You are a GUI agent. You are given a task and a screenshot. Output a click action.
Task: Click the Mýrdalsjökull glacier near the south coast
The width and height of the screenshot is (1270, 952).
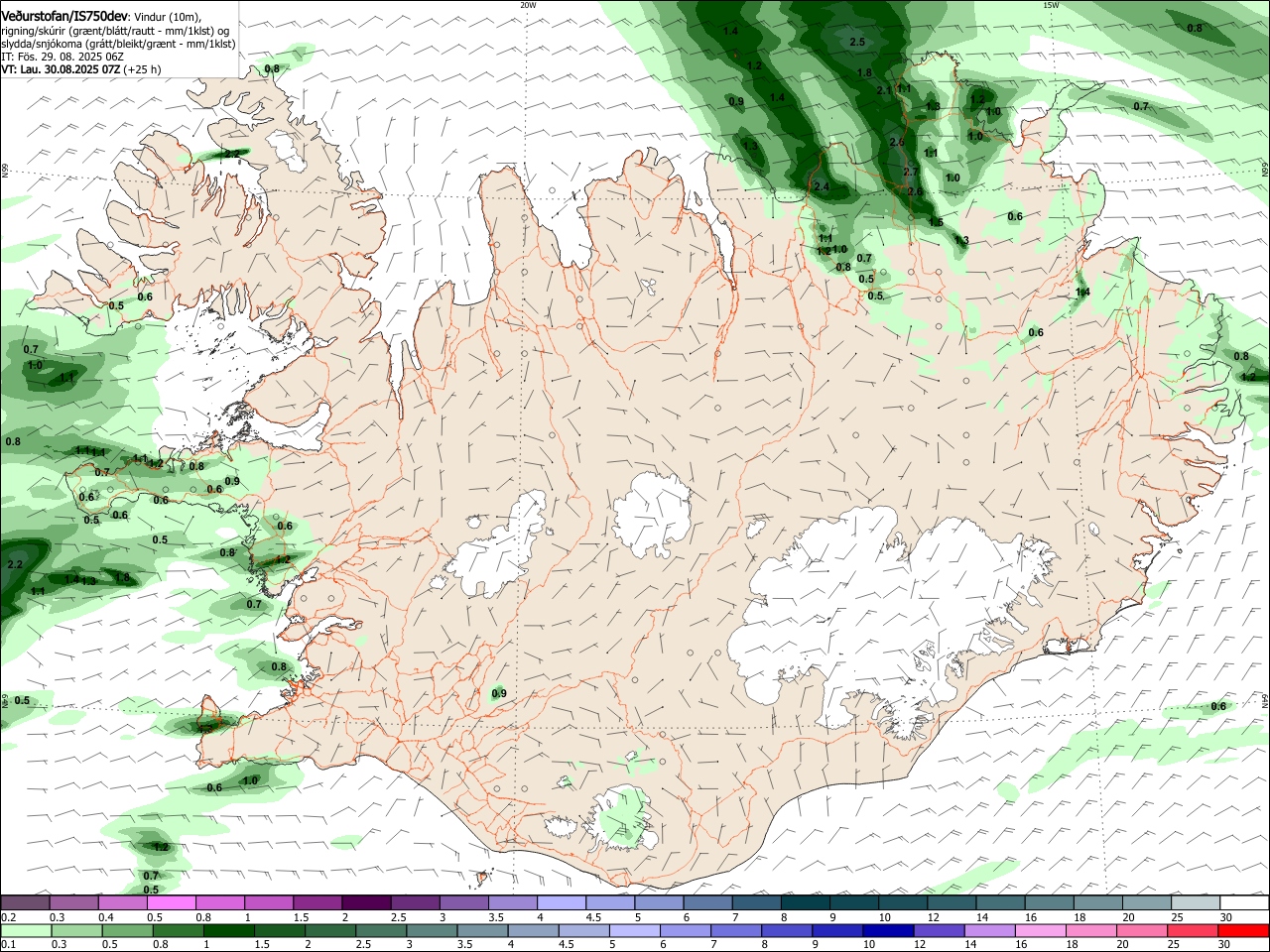point(625,819)
